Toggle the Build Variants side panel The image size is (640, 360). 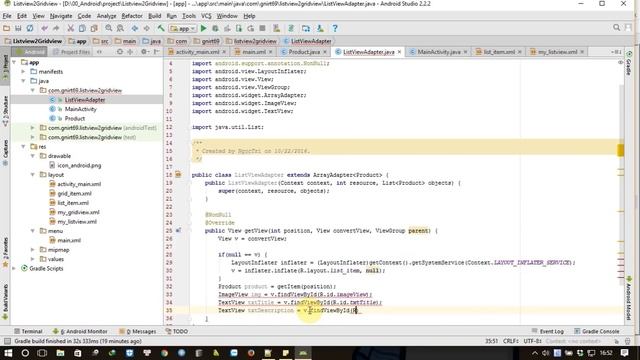(5, 302)
